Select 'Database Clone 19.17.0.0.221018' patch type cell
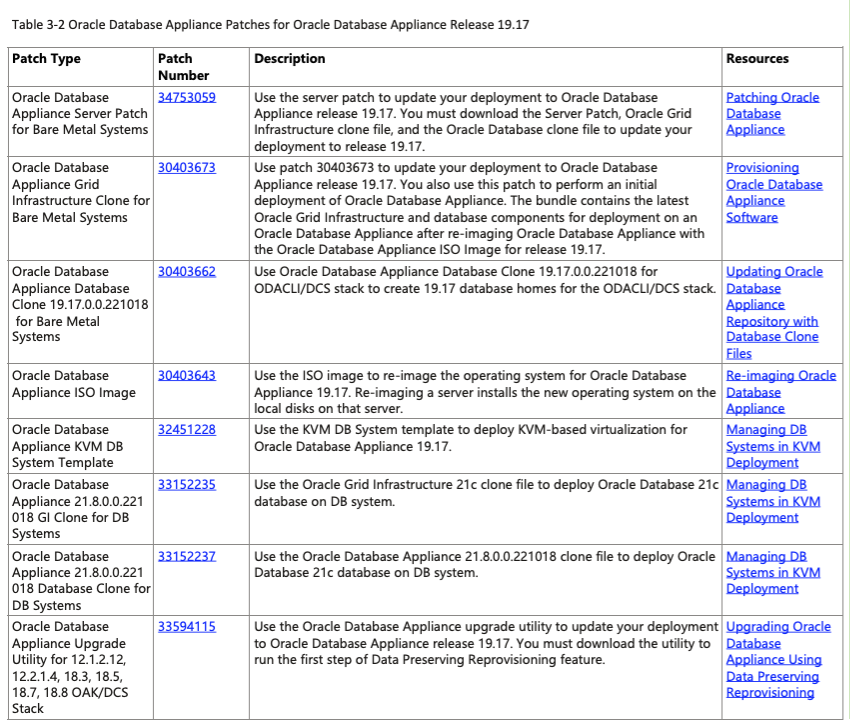Image resolution: width=850 pixels, height=722 pixels. (x=80, y=312)
